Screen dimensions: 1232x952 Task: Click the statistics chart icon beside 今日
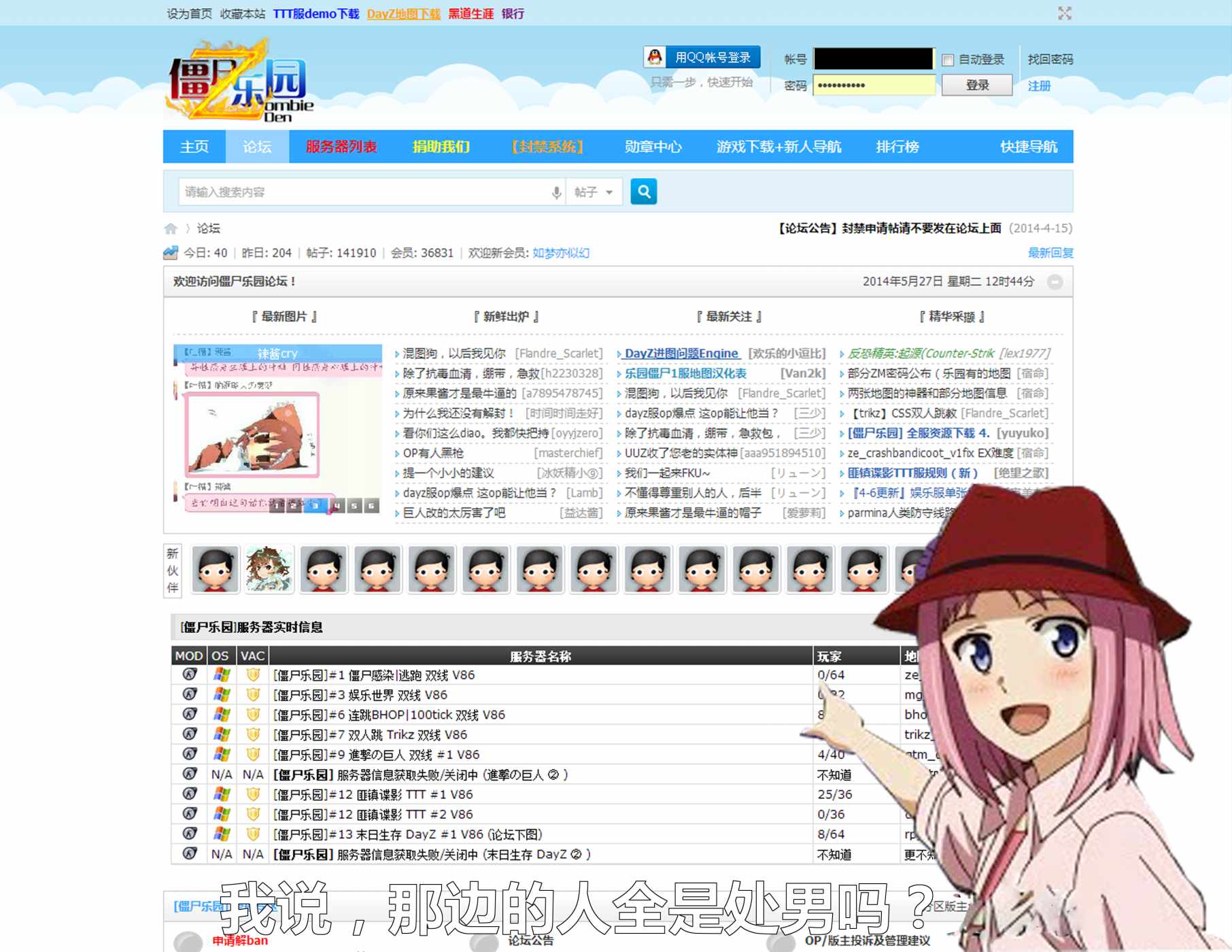(x=171, y=253)
